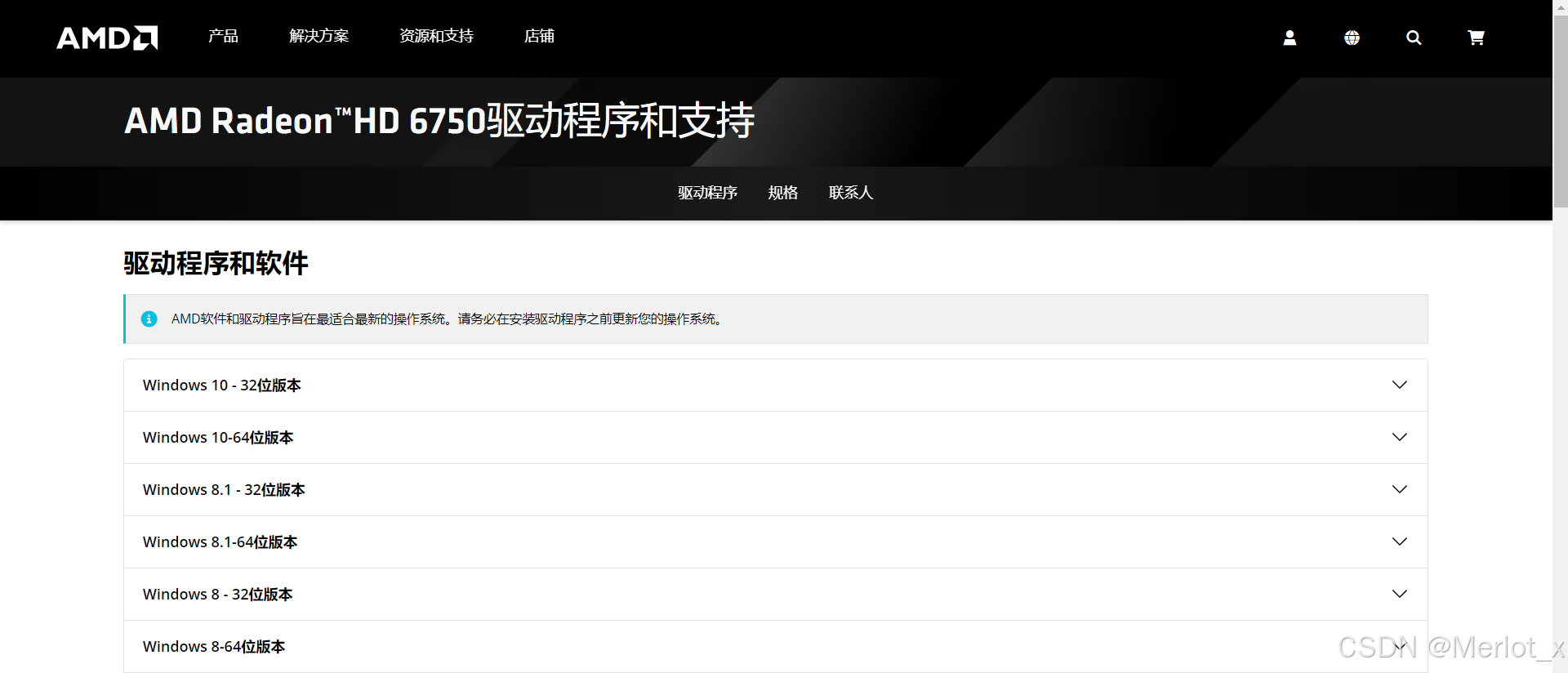The width and height of the screenshot is (1568, 673).
Task: Expand Windows 10 - 32位版本 chevron
Action: [x=1400, y=385]
